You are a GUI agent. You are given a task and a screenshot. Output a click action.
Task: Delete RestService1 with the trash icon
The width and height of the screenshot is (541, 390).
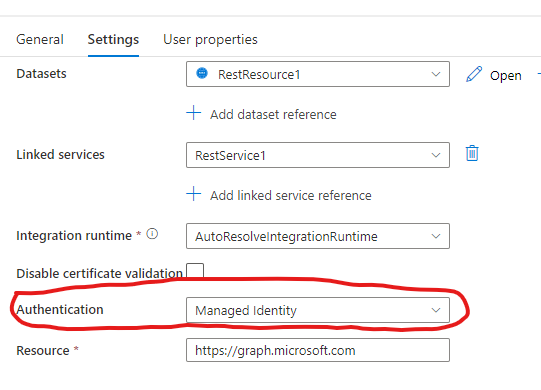pyautogui.click(x=472, y=153)
